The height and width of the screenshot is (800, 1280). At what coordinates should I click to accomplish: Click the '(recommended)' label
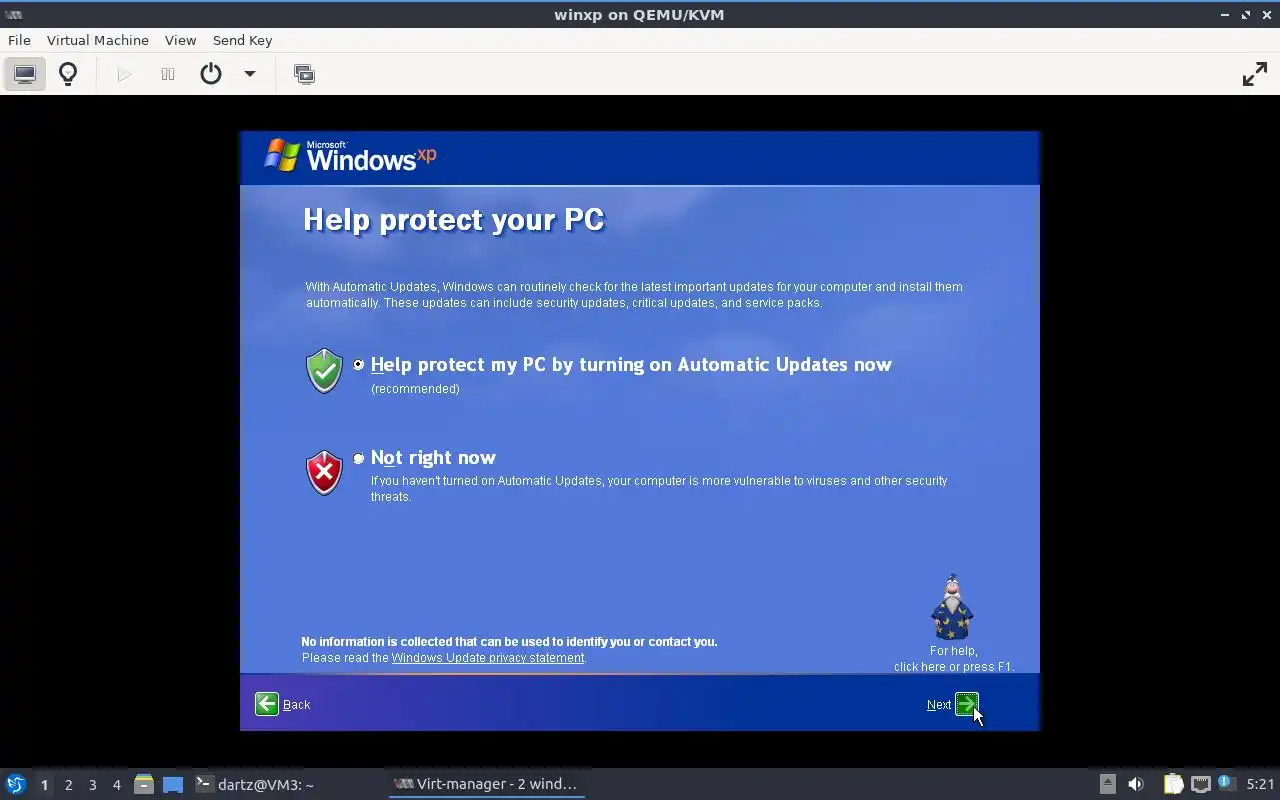[x=415, y=389]
